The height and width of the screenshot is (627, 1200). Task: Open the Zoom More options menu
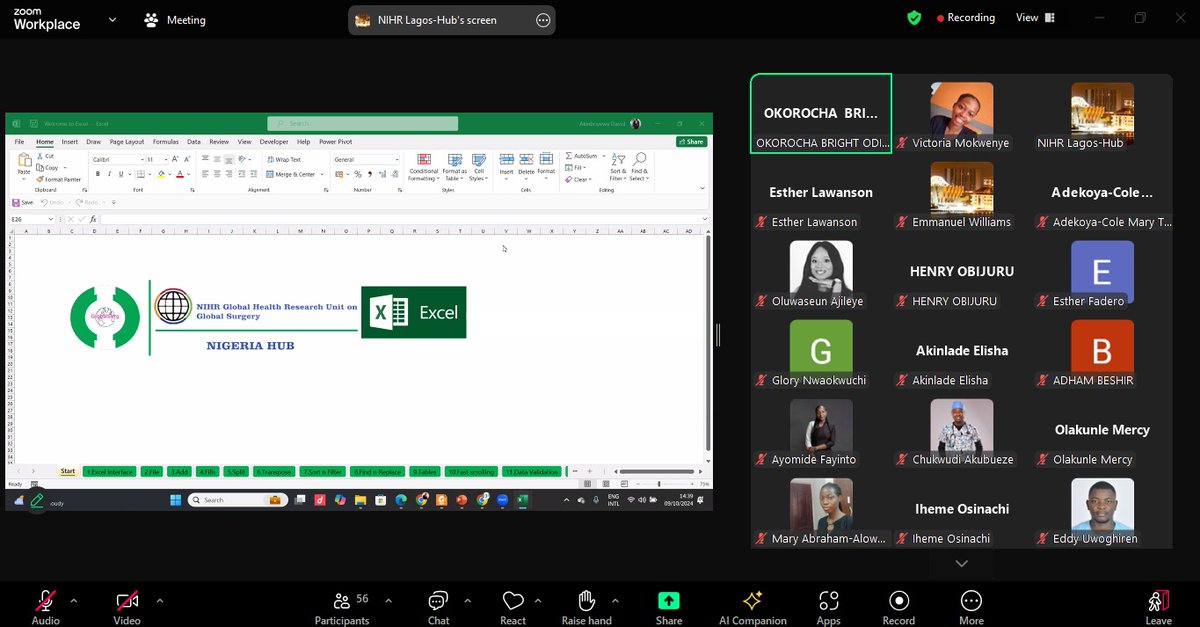(970, 606)
